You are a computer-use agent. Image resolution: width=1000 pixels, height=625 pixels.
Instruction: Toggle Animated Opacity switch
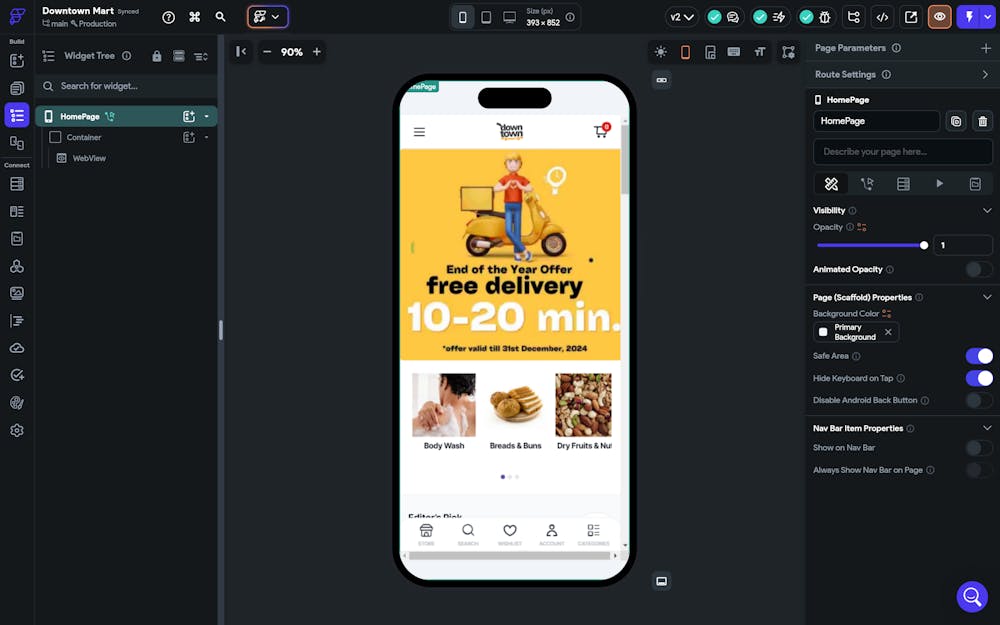click(x=979, y=270)
